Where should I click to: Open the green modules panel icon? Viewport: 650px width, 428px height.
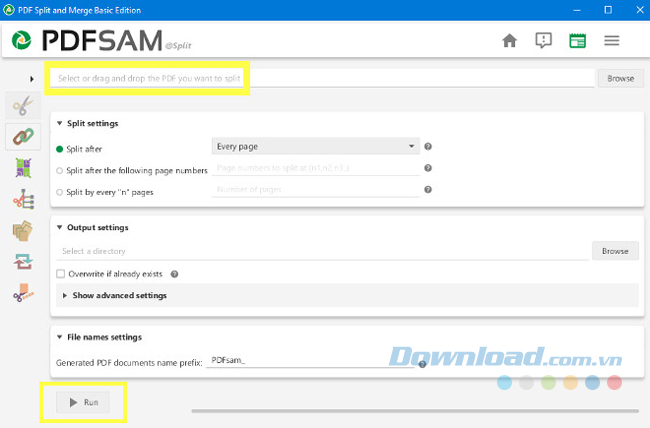point(577,41)
